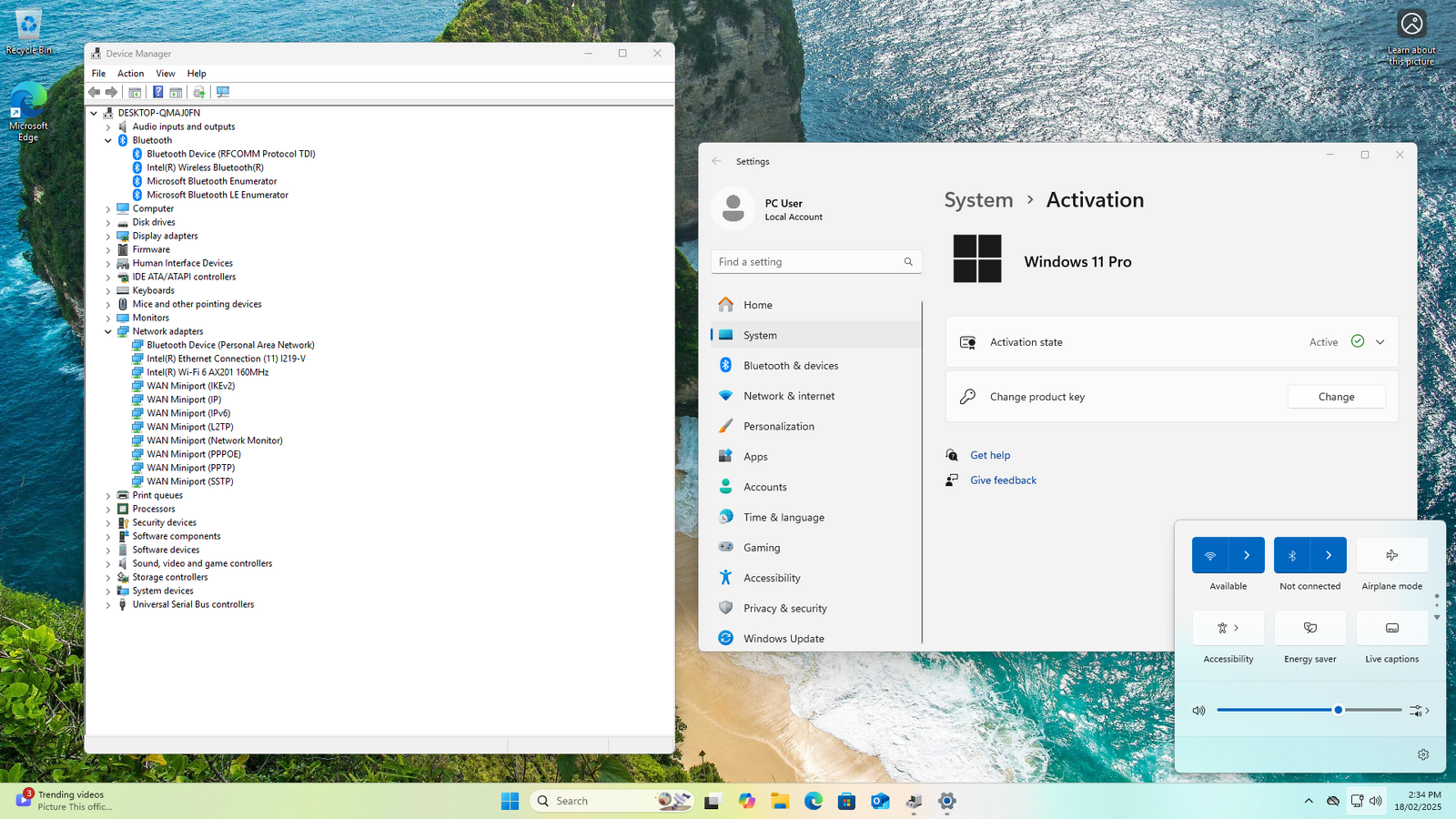Open the Action menu in Device Manager

[130, 74]
